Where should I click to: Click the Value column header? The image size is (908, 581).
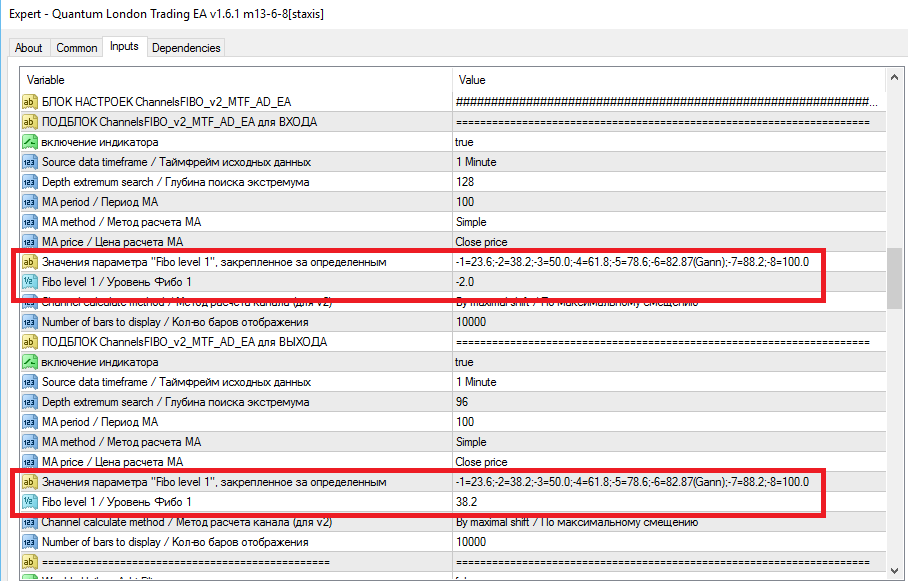click(x=669, y=80)
